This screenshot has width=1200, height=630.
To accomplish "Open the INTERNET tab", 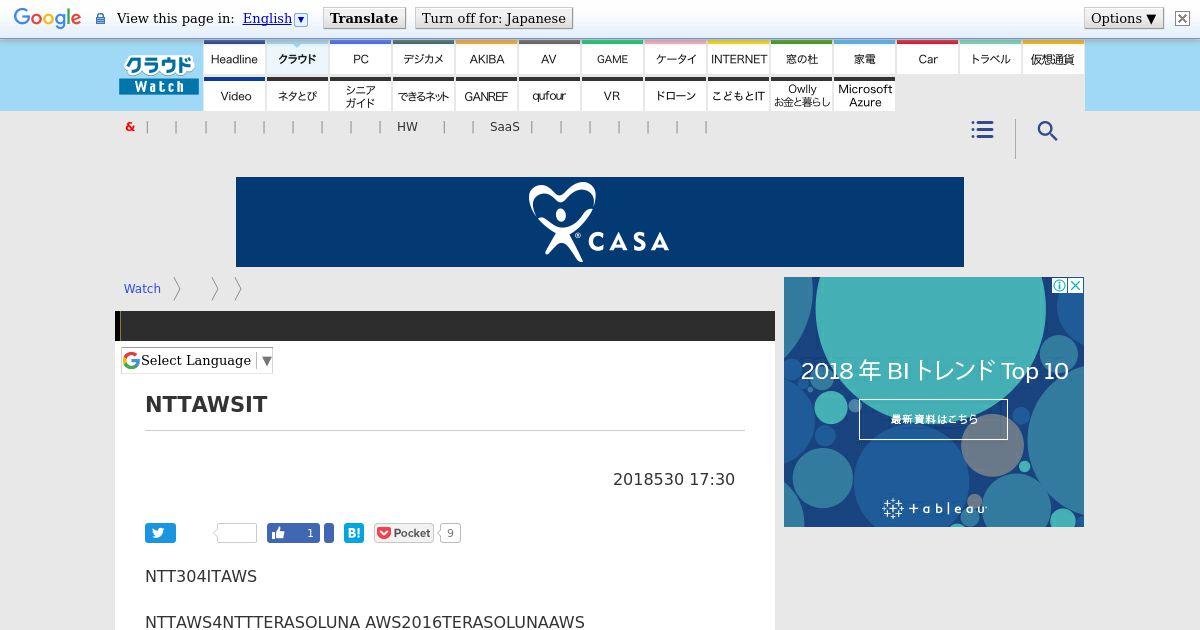I will 738,59.
